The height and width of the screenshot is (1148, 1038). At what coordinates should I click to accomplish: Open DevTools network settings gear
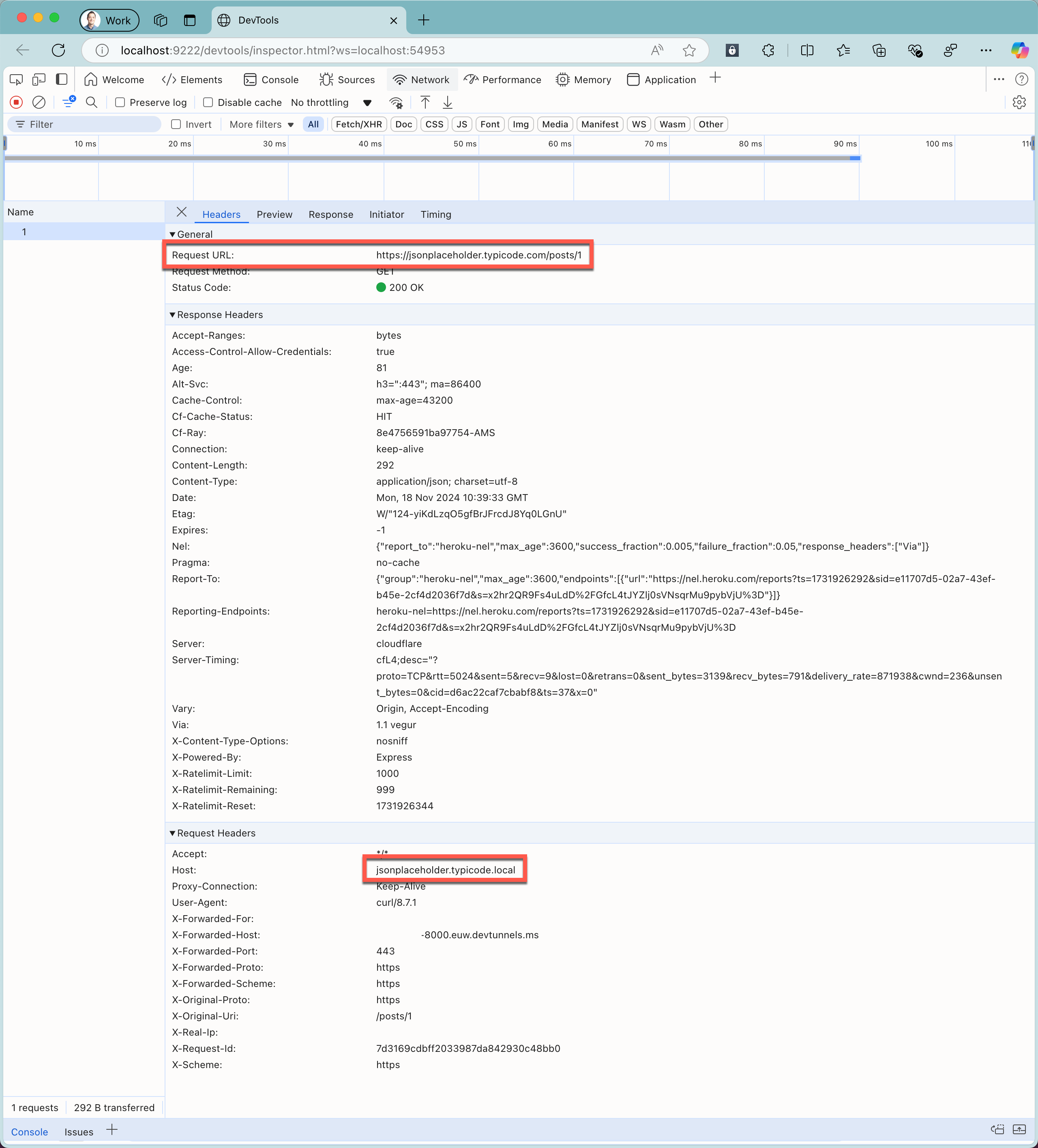tap(1019, 103)
